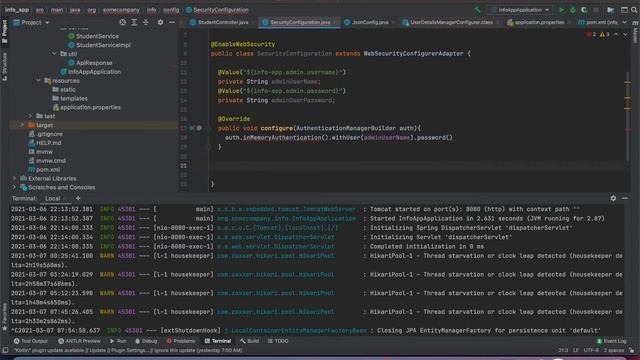Click the Build project hammer icon
640x360 pixels.
coord(477,10)
